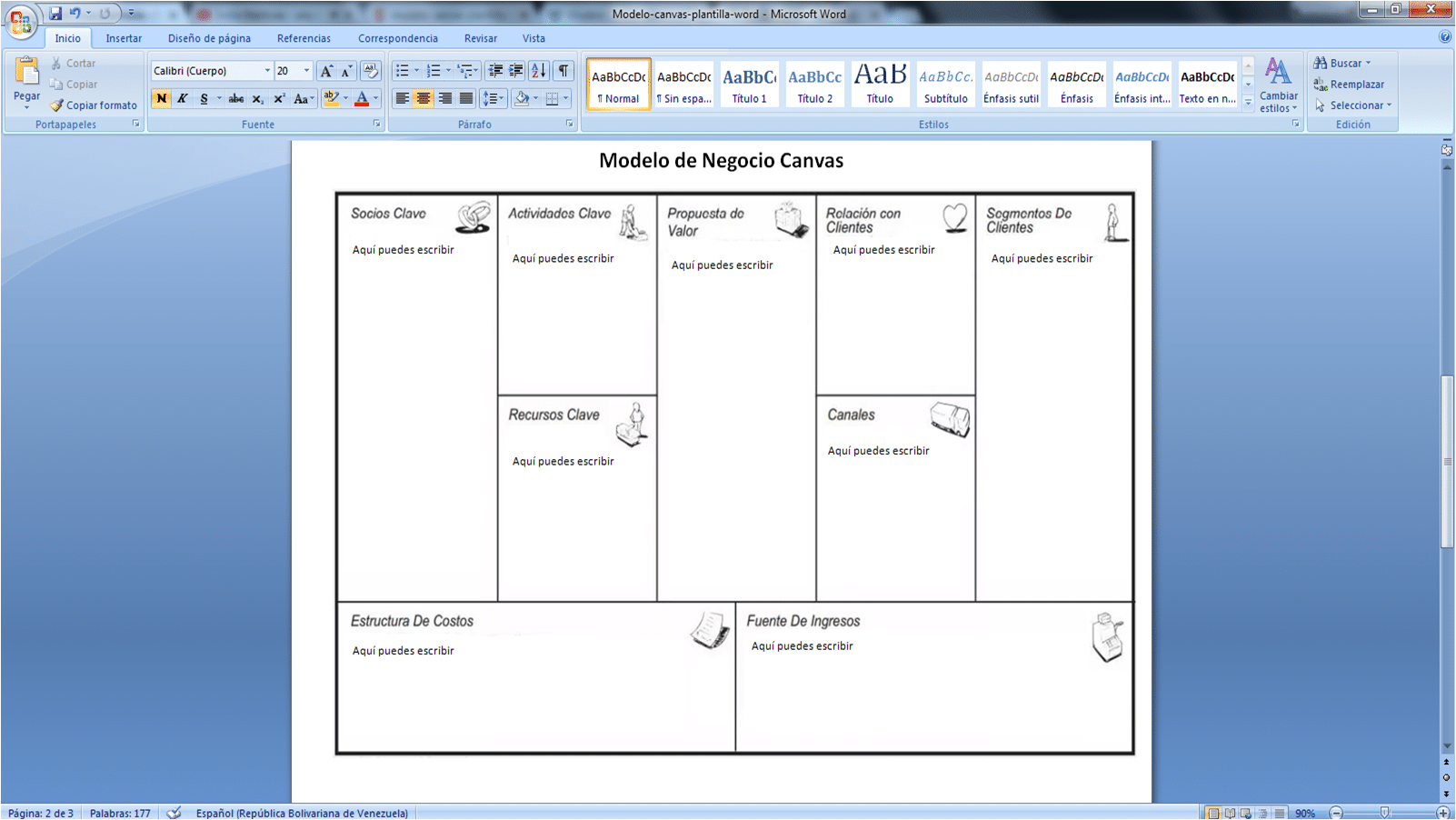Open the underline style dropdown arrow

[x=219, y=98]
